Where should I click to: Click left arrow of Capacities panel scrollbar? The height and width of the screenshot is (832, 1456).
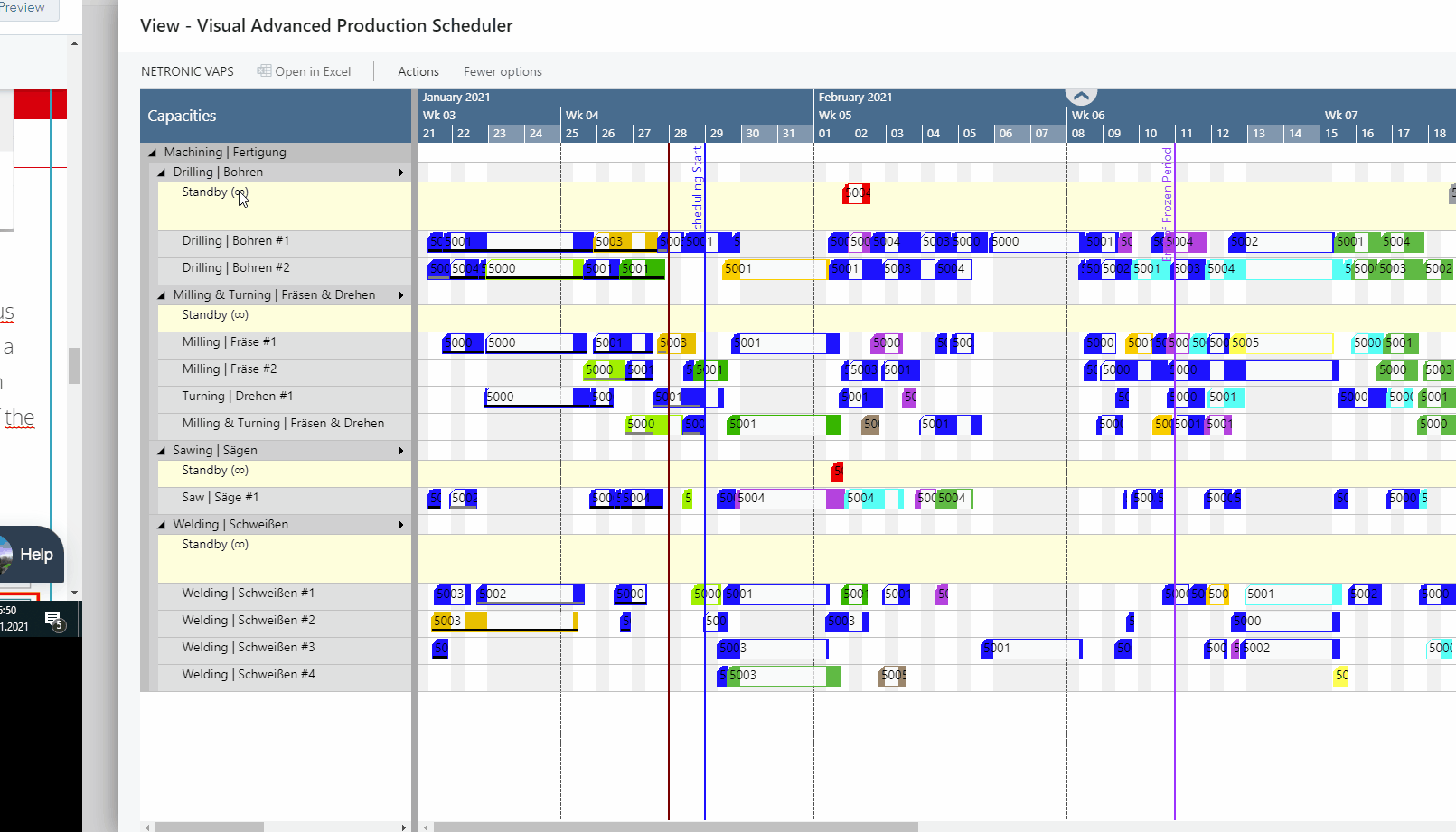pyautogui.click(x=147, y=827)
